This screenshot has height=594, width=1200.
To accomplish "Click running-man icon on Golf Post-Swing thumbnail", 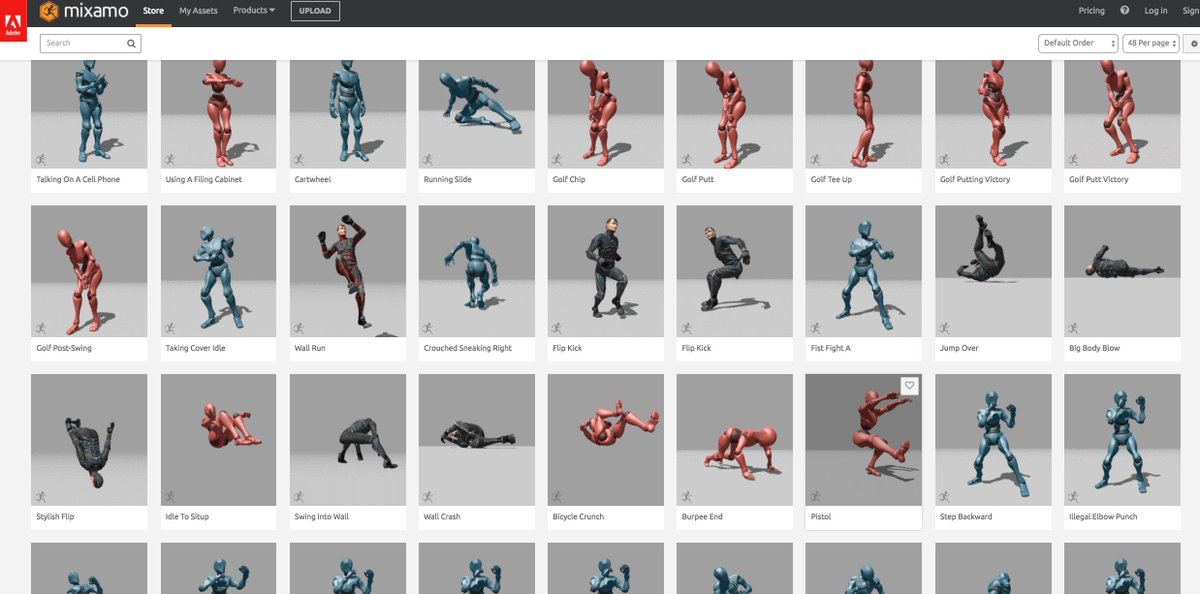I will point(40,328).
